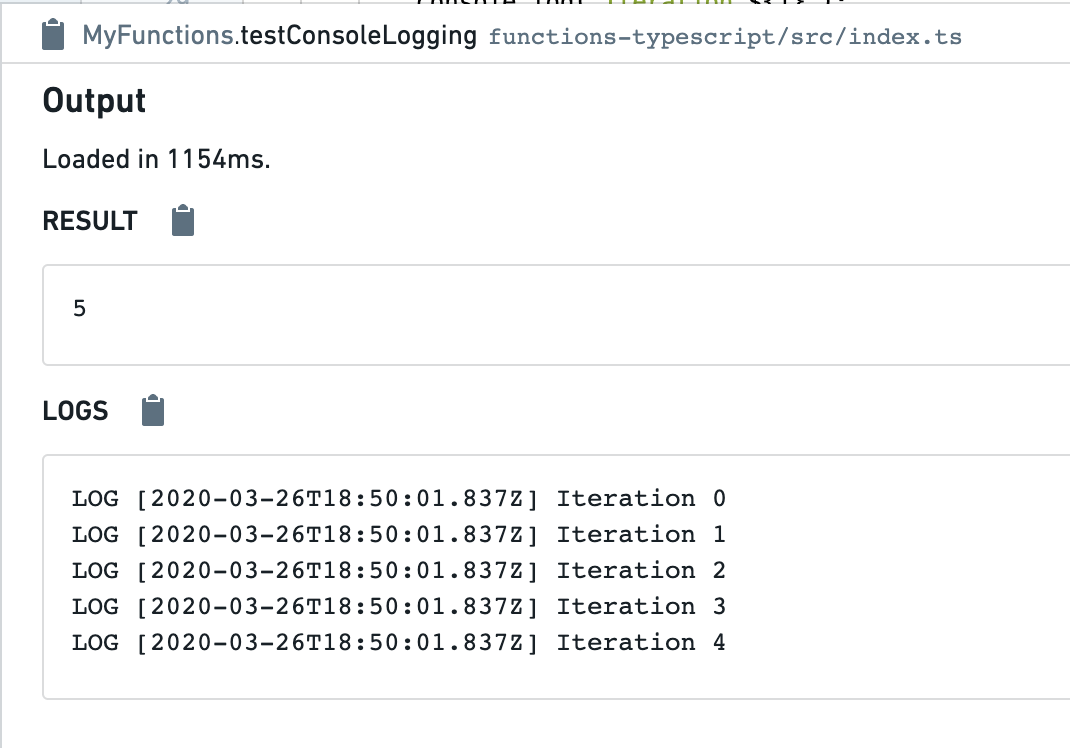This screenshot has width=1070, height=748.
Task: Copy logs using LOGS clipboard icon
Action: pos(153,410)
